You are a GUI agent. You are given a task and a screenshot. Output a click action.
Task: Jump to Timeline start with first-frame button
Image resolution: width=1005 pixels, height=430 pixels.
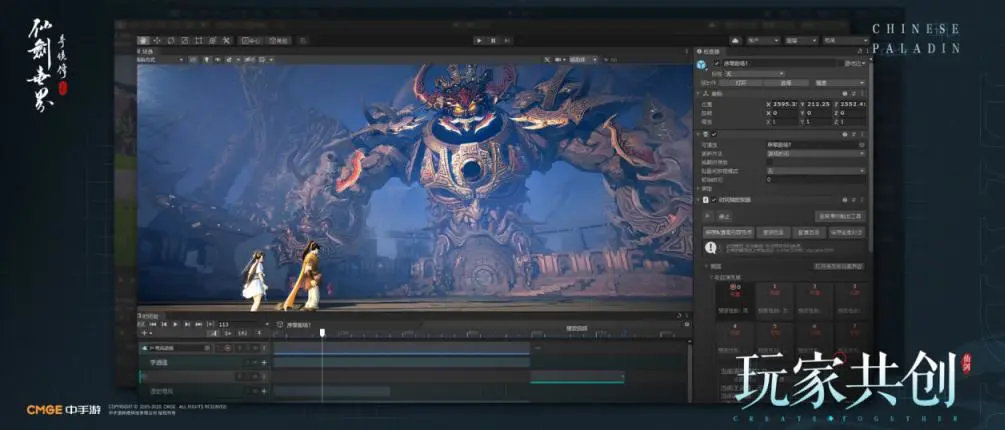coord(151,324)
